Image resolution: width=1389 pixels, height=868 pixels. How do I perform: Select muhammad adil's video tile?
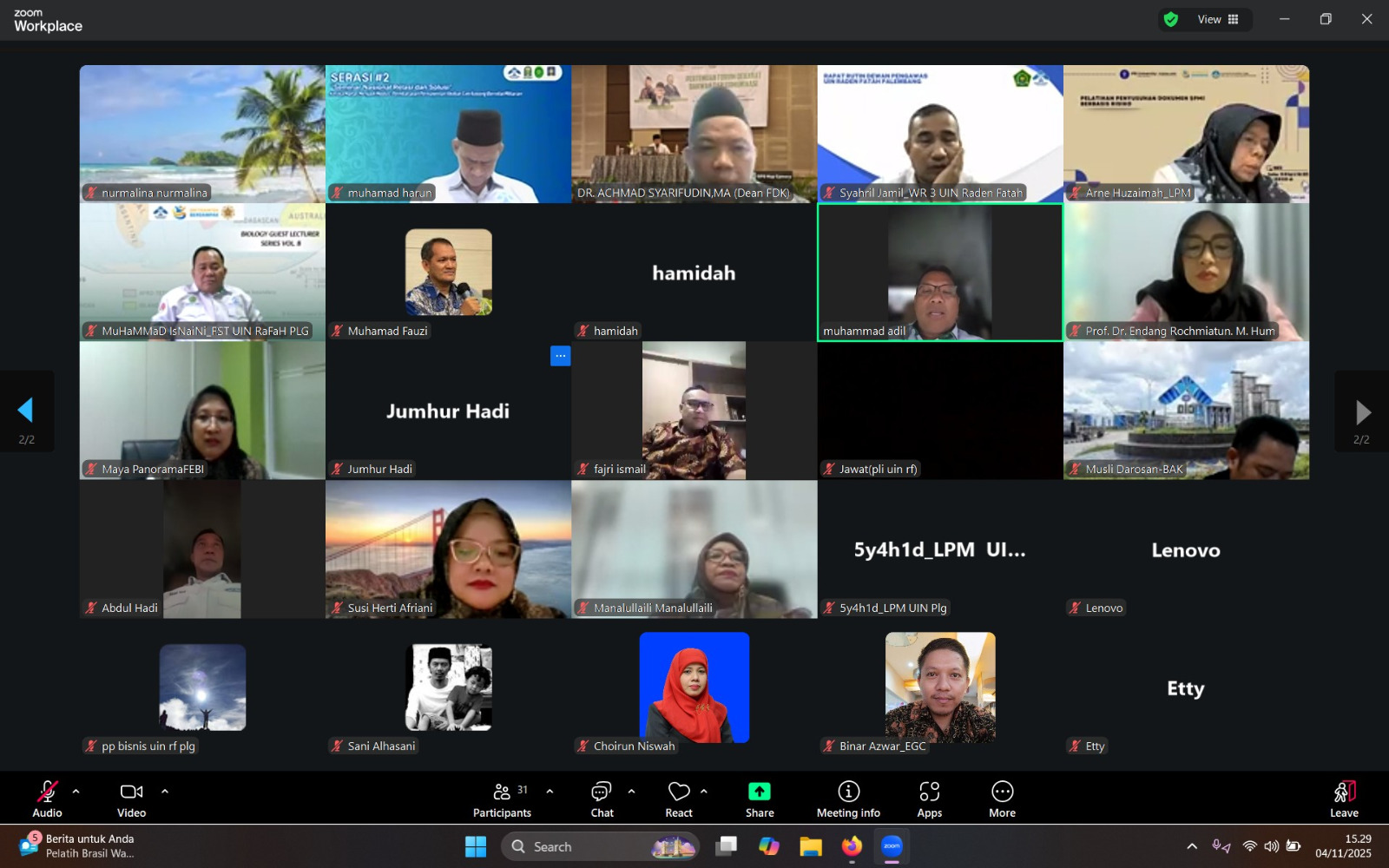(x=940, y=273)
